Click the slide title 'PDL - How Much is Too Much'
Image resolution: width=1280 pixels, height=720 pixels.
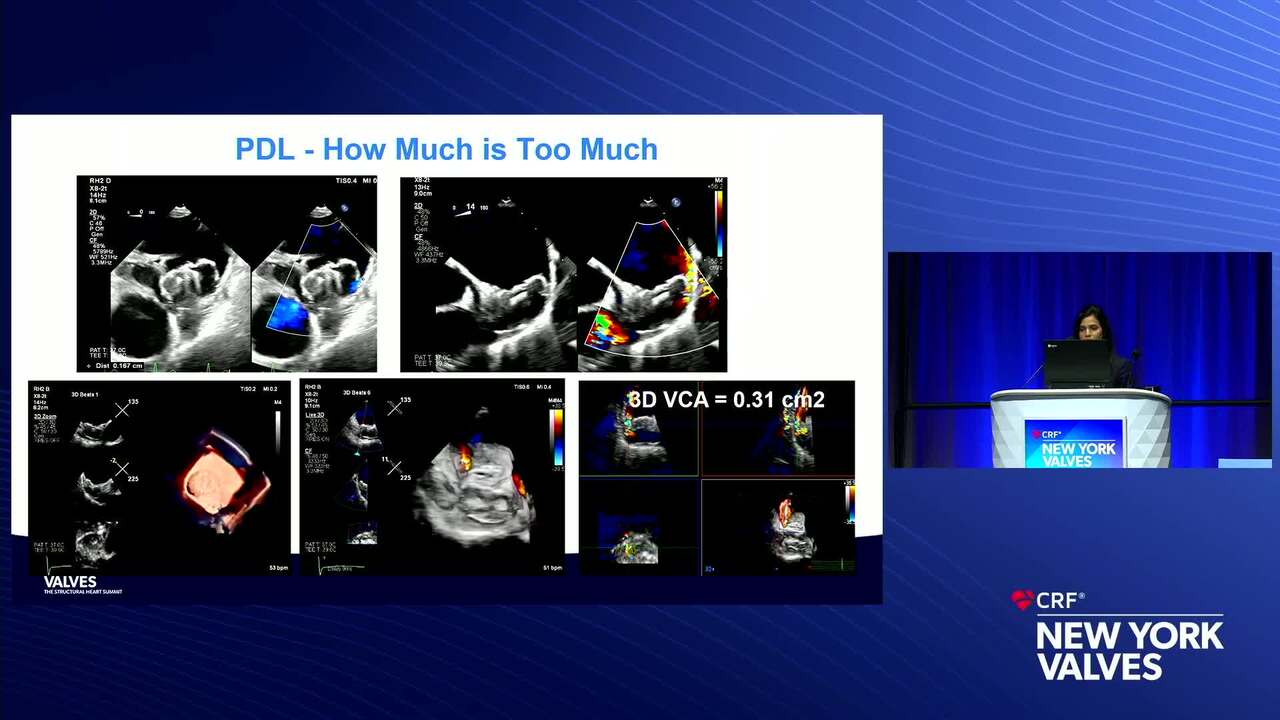point(446,150)
